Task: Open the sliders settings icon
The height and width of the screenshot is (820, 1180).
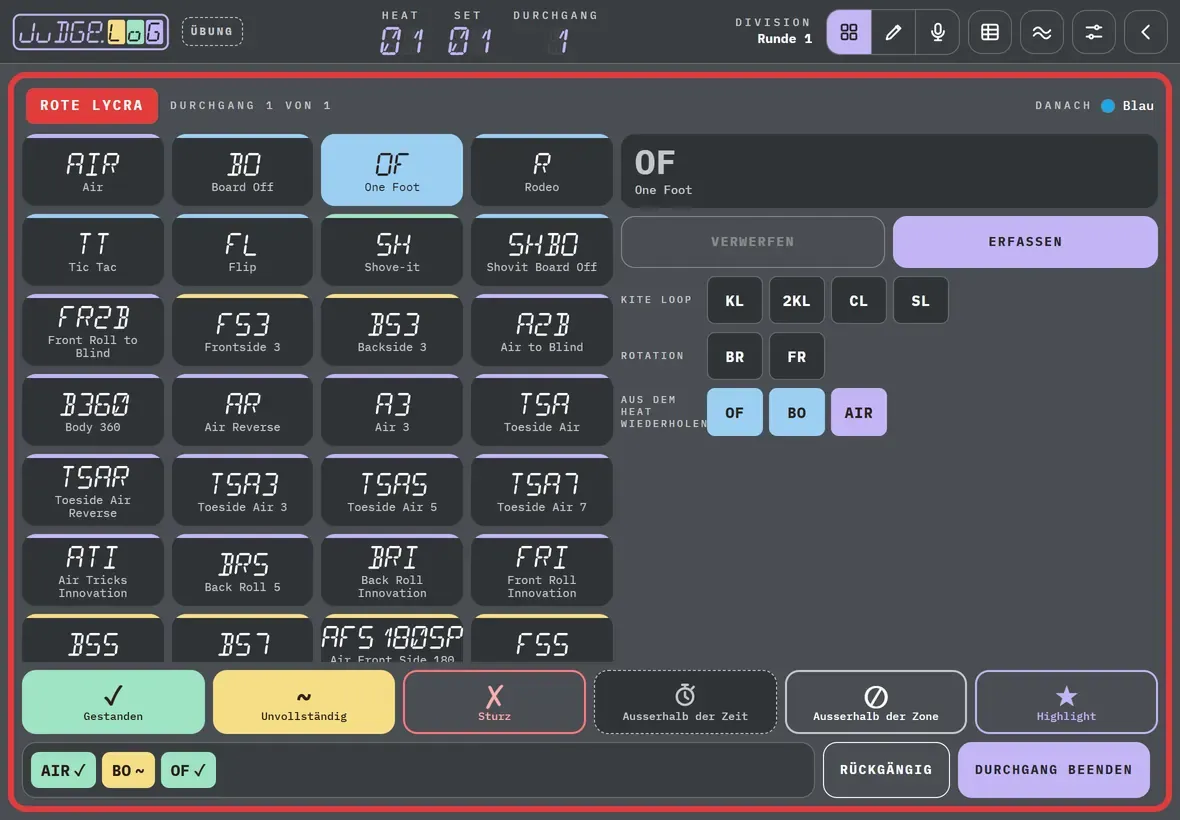Action: coord(1093,32)
